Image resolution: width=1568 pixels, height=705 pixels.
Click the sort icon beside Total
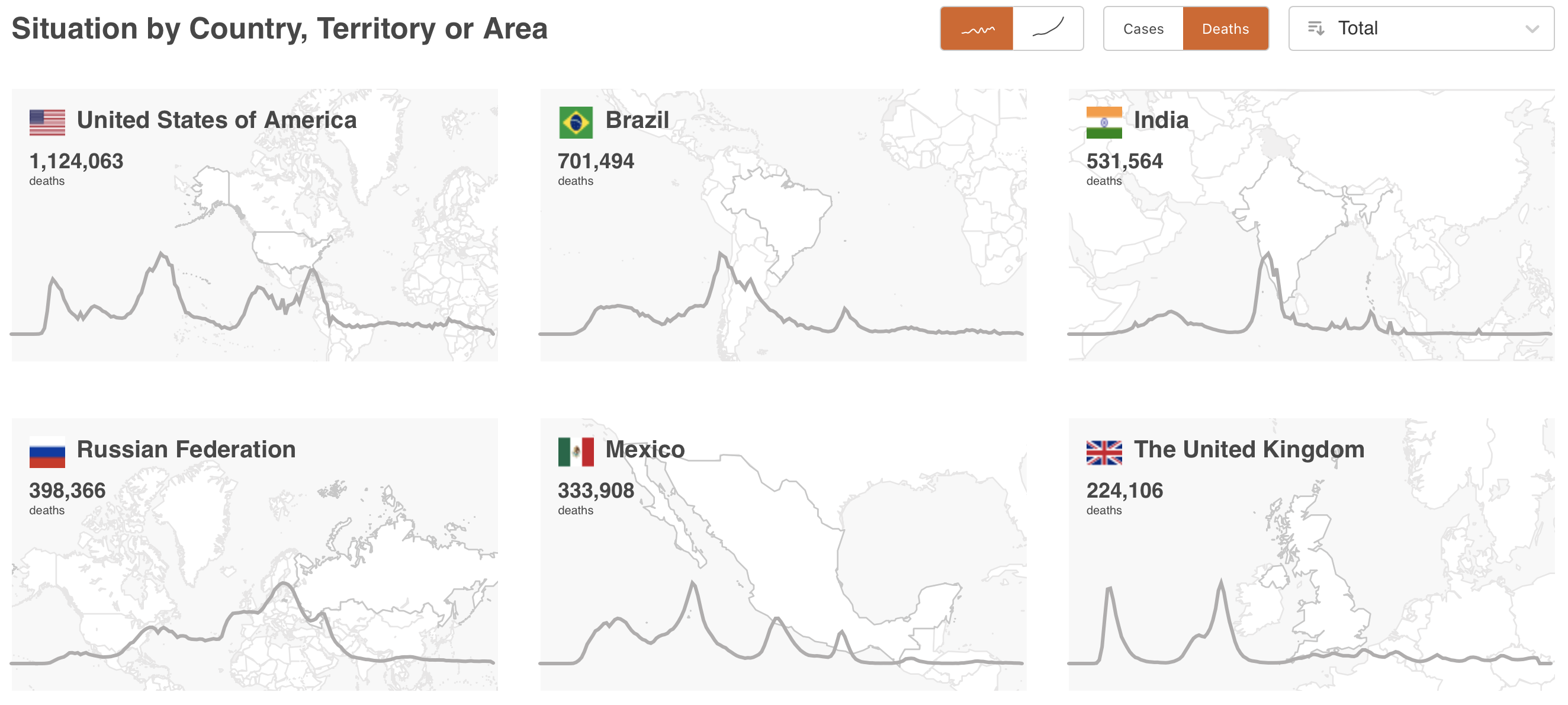[x=1315, y=28]
